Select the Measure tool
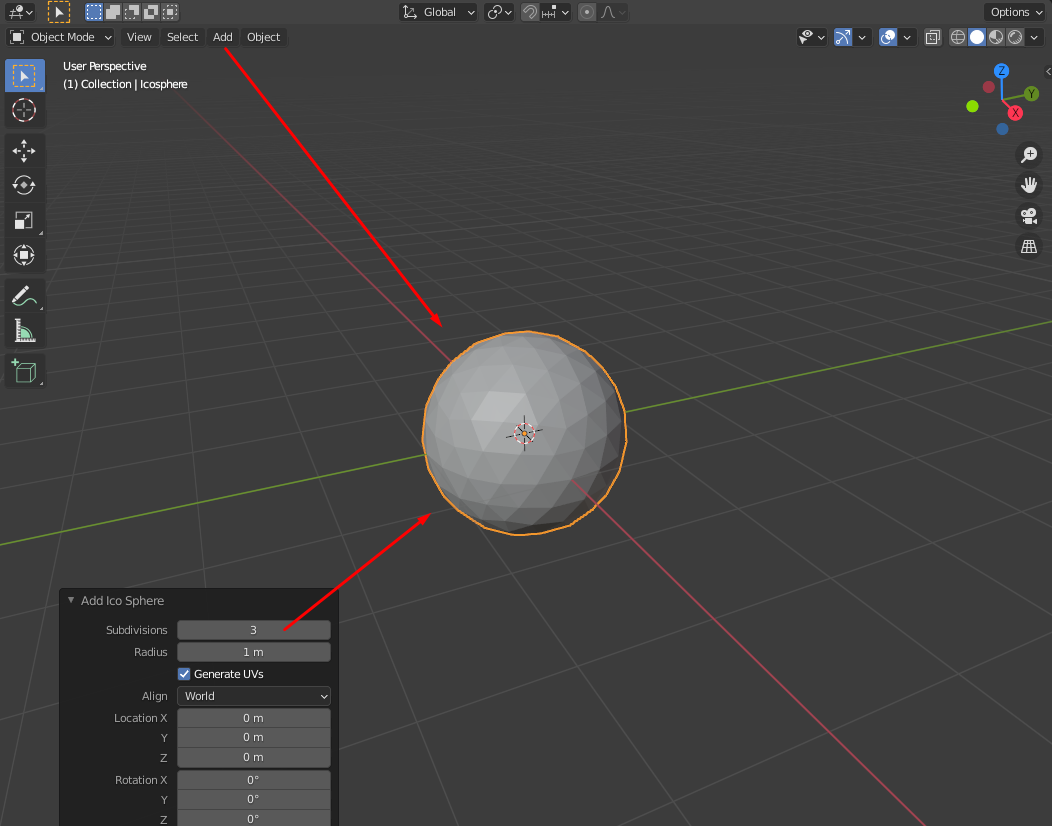Screen dimensions: 1052x826 [x=25, y=331]
